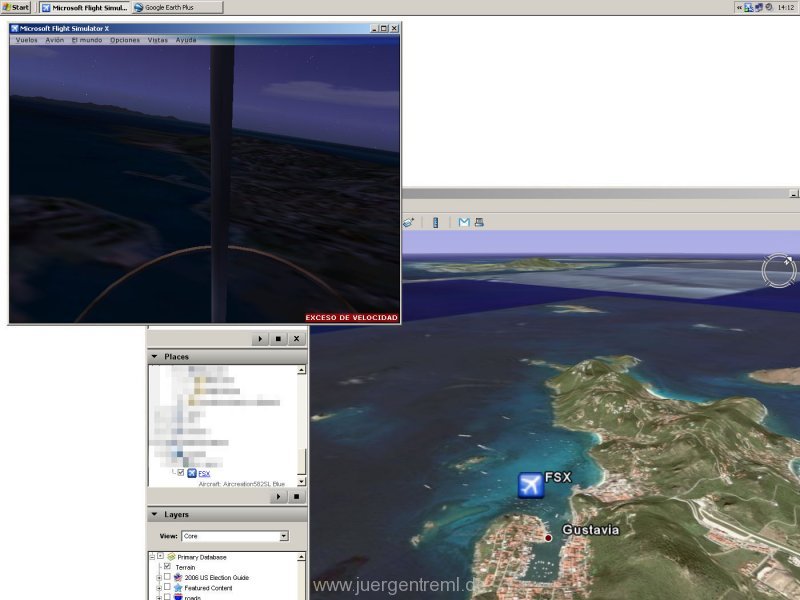
Task: Uncheck the Terrain layer checkbox
Action: [167, 566]
